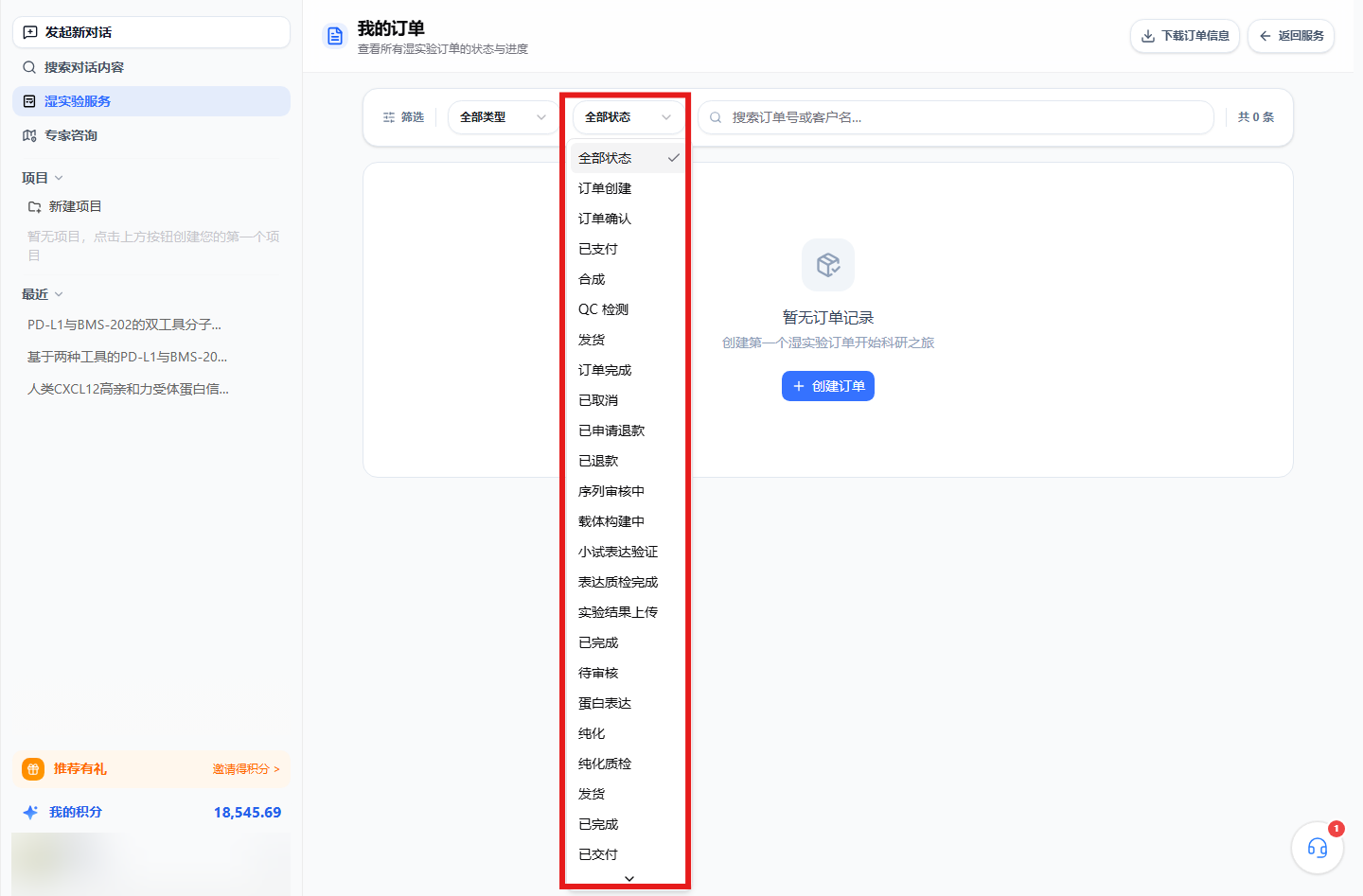Pick the 已交付 status option

[629, 854]
